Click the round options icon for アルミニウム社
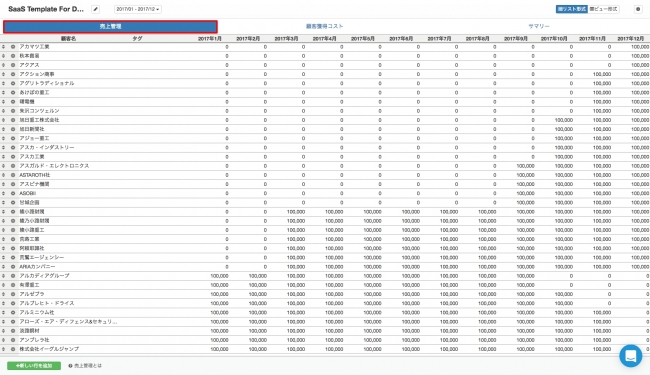 13,312
